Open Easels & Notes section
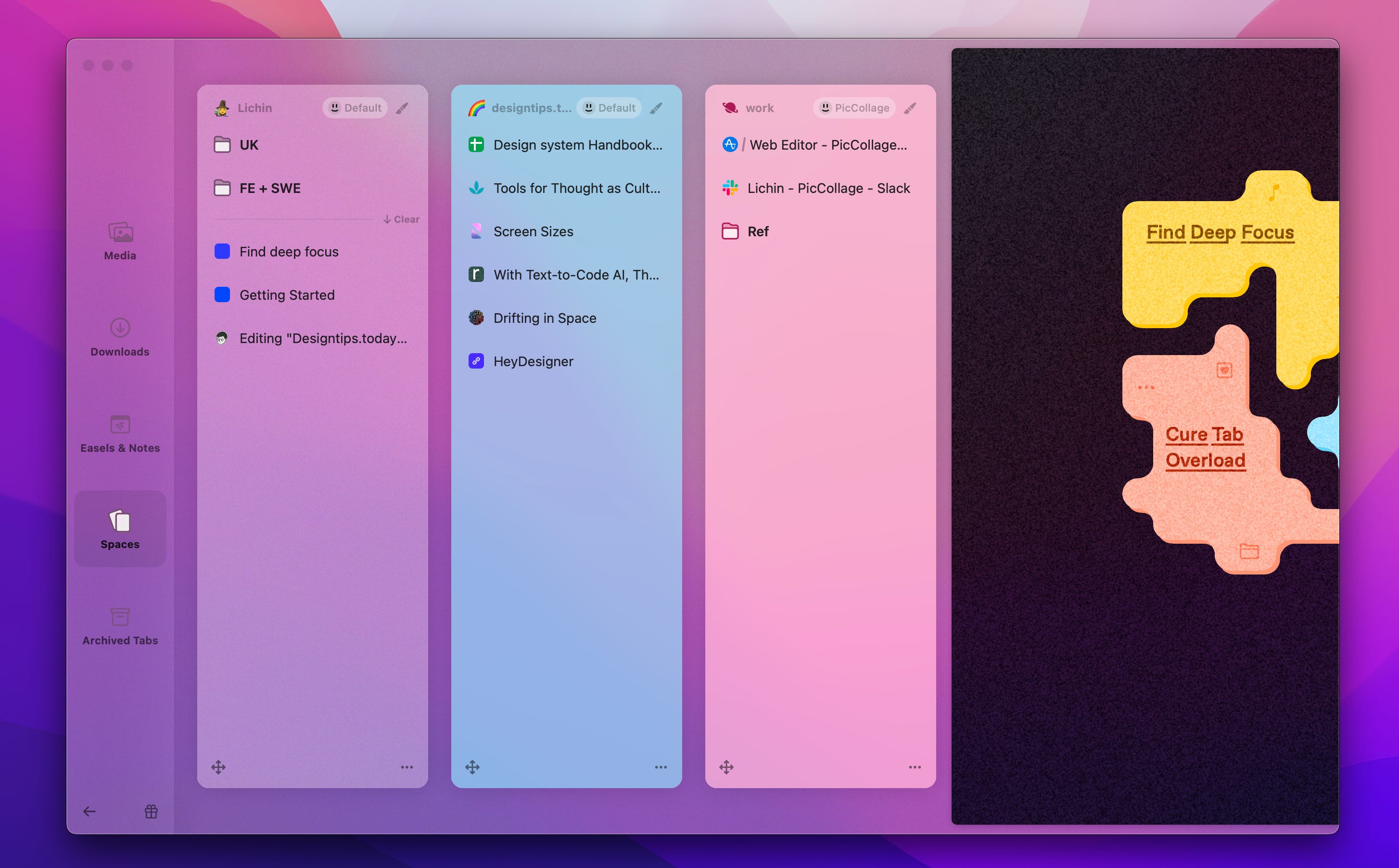 coord(120,434)
